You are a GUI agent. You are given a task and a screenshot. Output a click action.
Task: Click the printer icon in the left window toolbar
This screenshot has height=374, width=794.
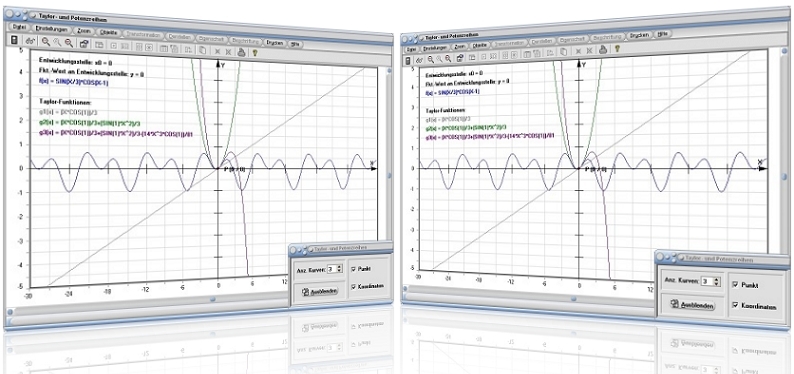242,51
